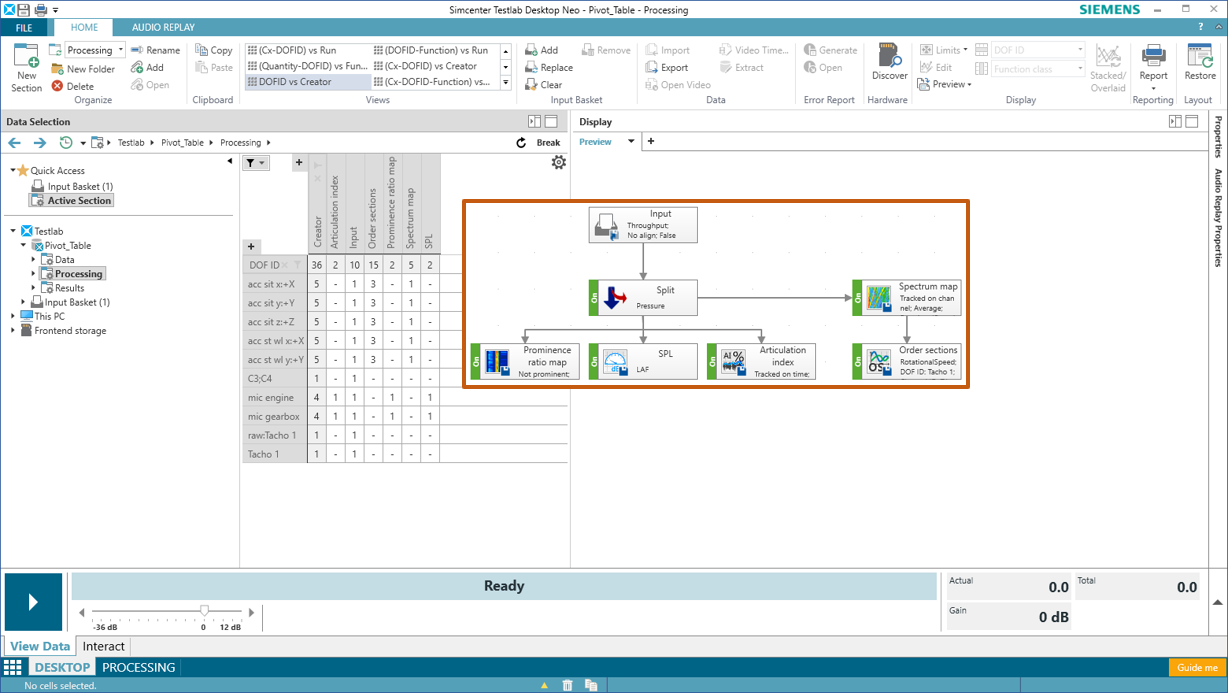
Task: Adjust the gain volume slider
Action: (x=204, y=611)
